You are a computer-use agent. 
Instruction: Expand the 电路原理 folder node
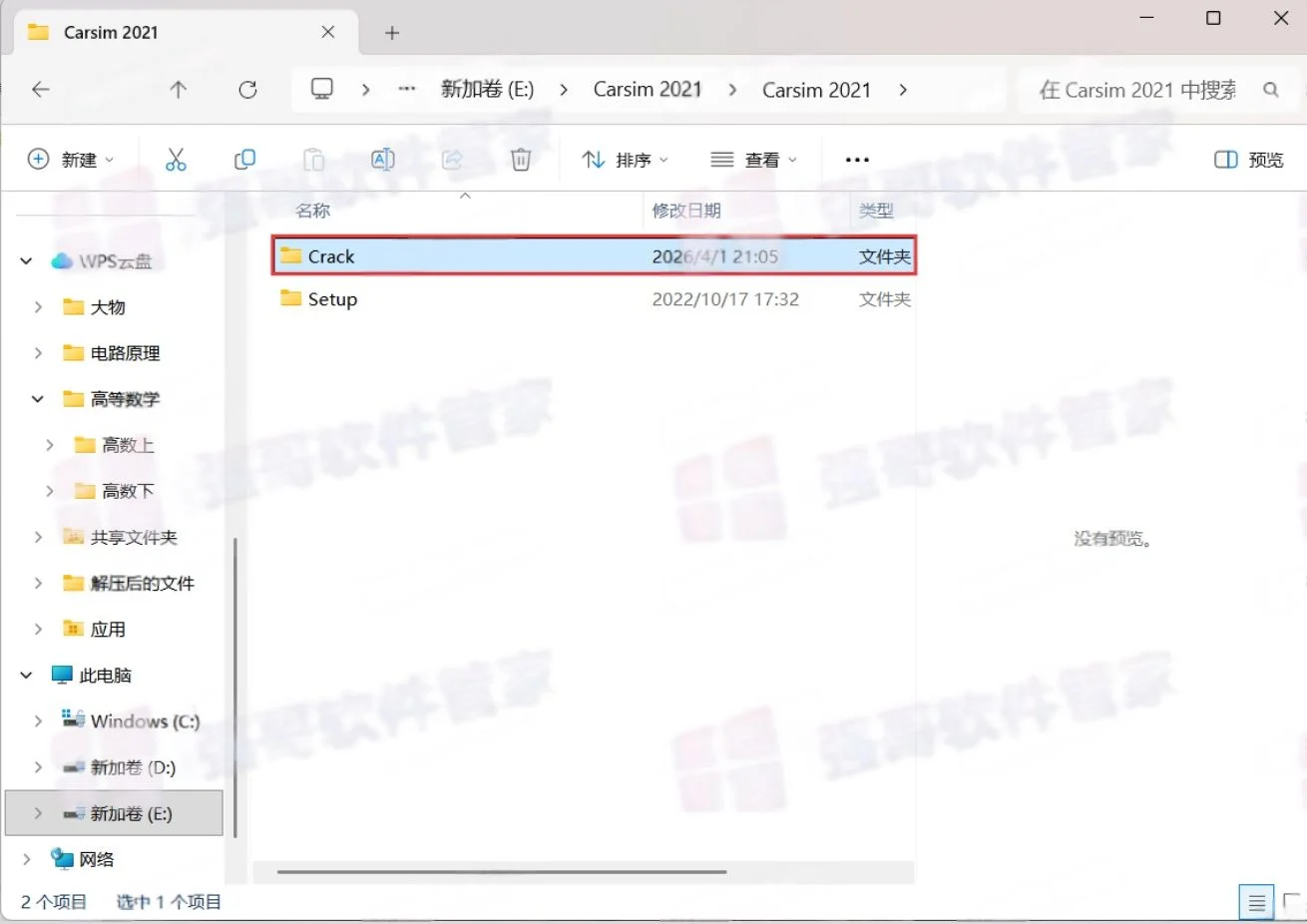(38, 352)
